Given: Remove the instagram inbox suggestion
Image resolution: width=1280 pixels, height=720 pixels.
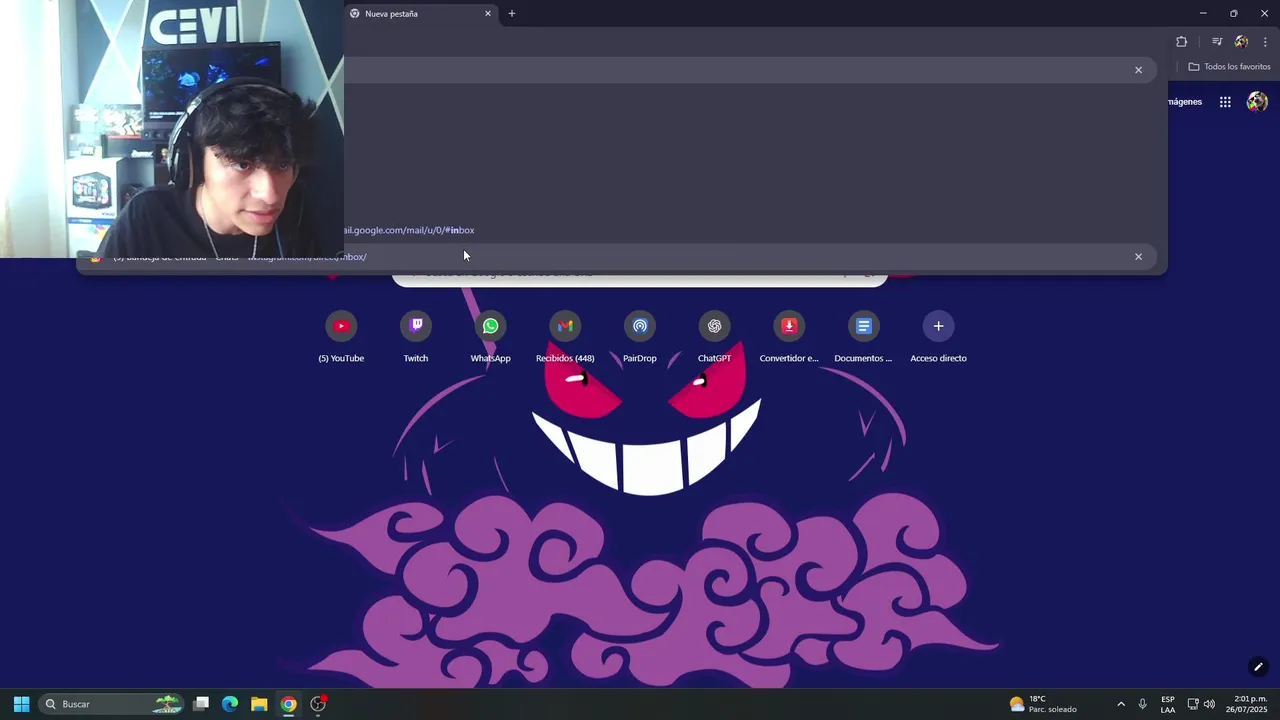Looking at the screenshot, I should click(x=1138, y=257).
